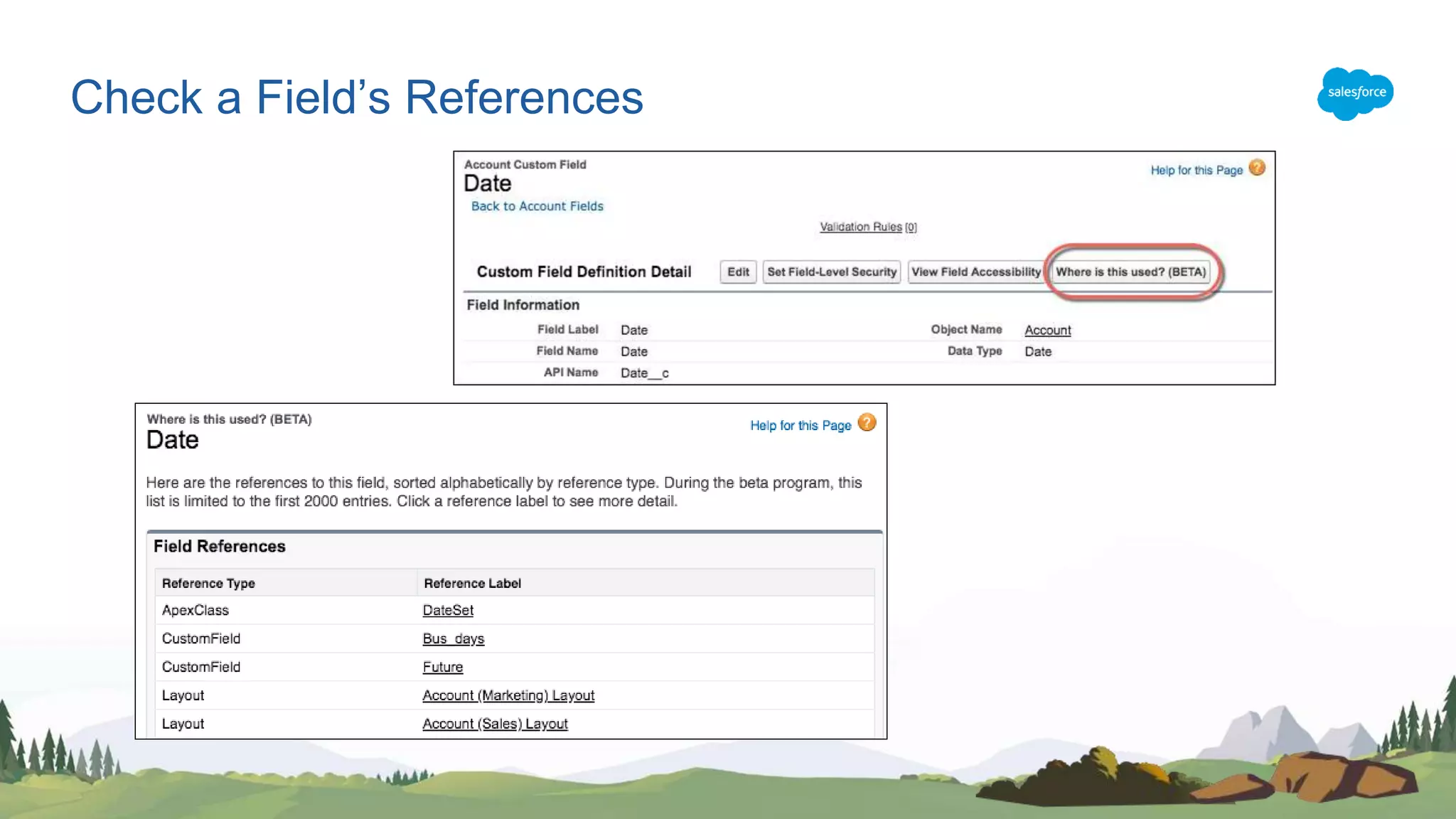Go Back to Account Fields
The image size is (1456, 819).
coord(537,206)
